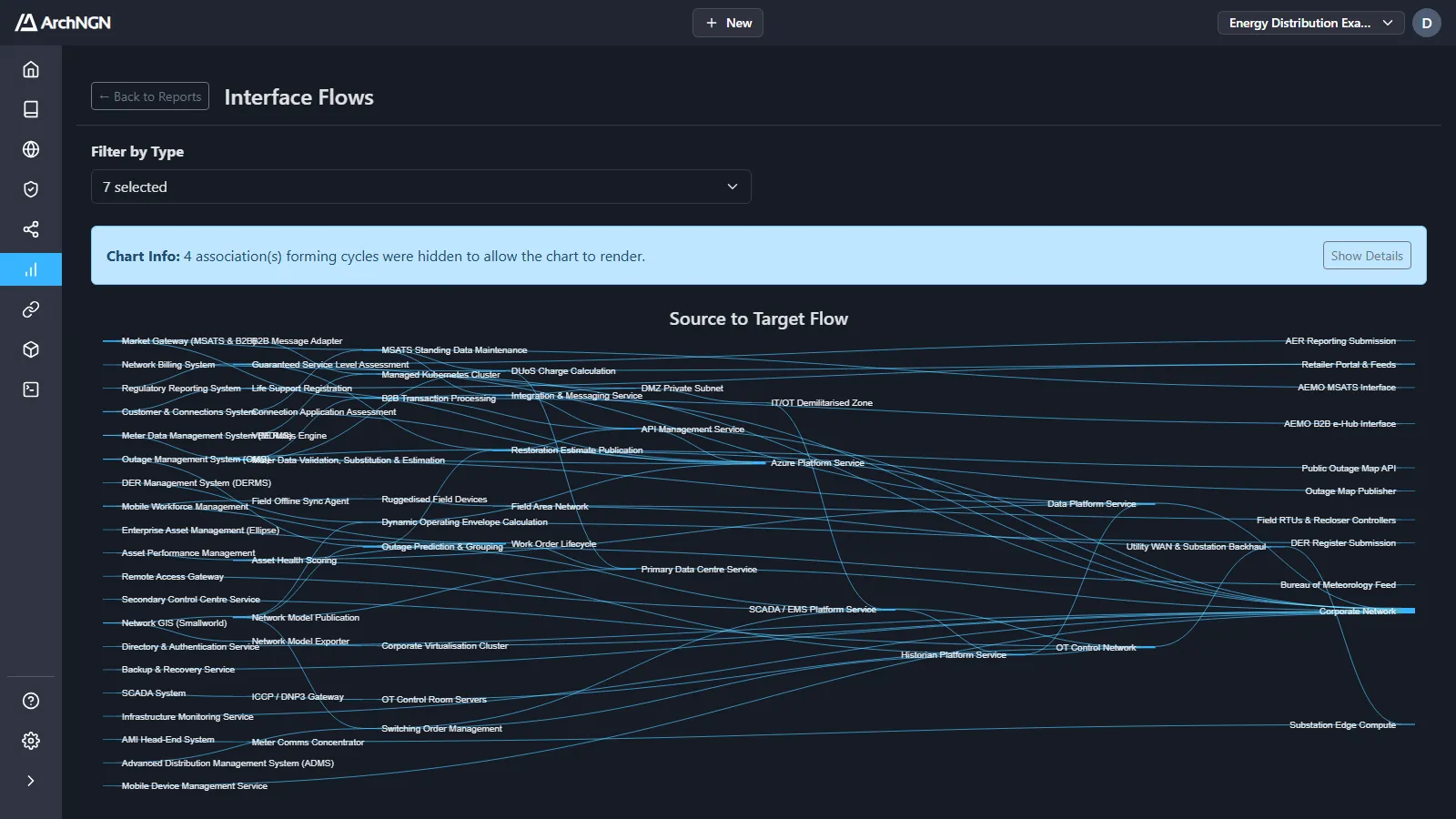Open the share nodes sidebar icon
The width and height of the screenshot is (1456, 819).
31,229
